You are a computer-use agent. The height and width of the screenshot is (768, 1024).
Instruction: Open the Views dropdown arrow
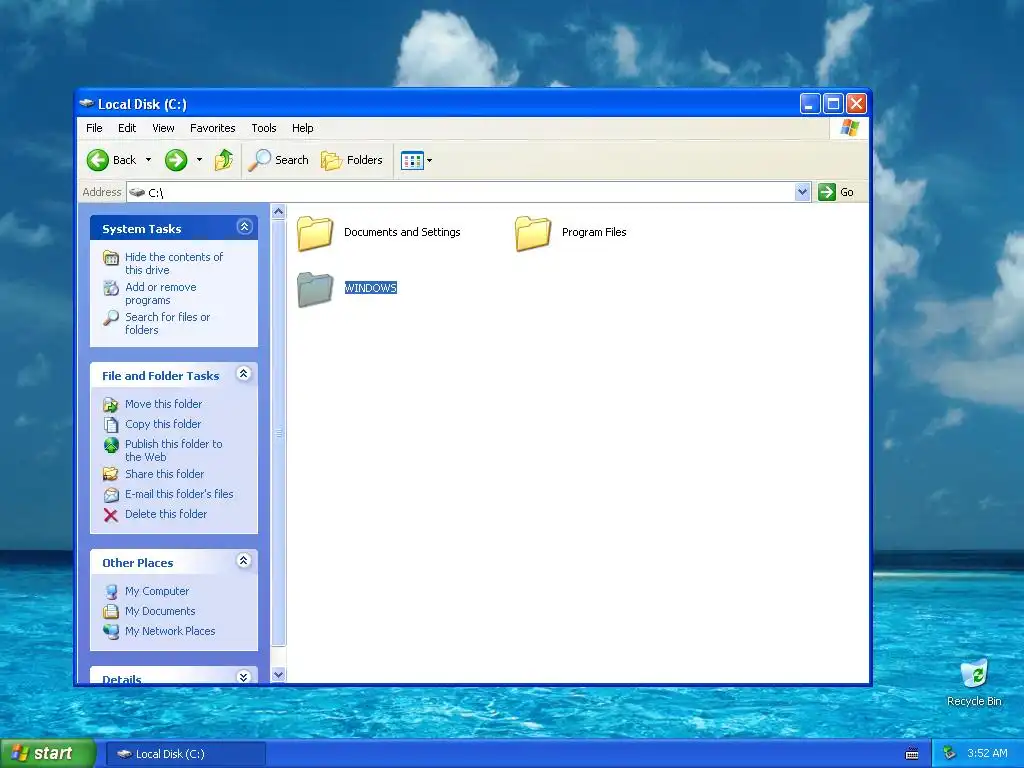click(x=429, y=160)
